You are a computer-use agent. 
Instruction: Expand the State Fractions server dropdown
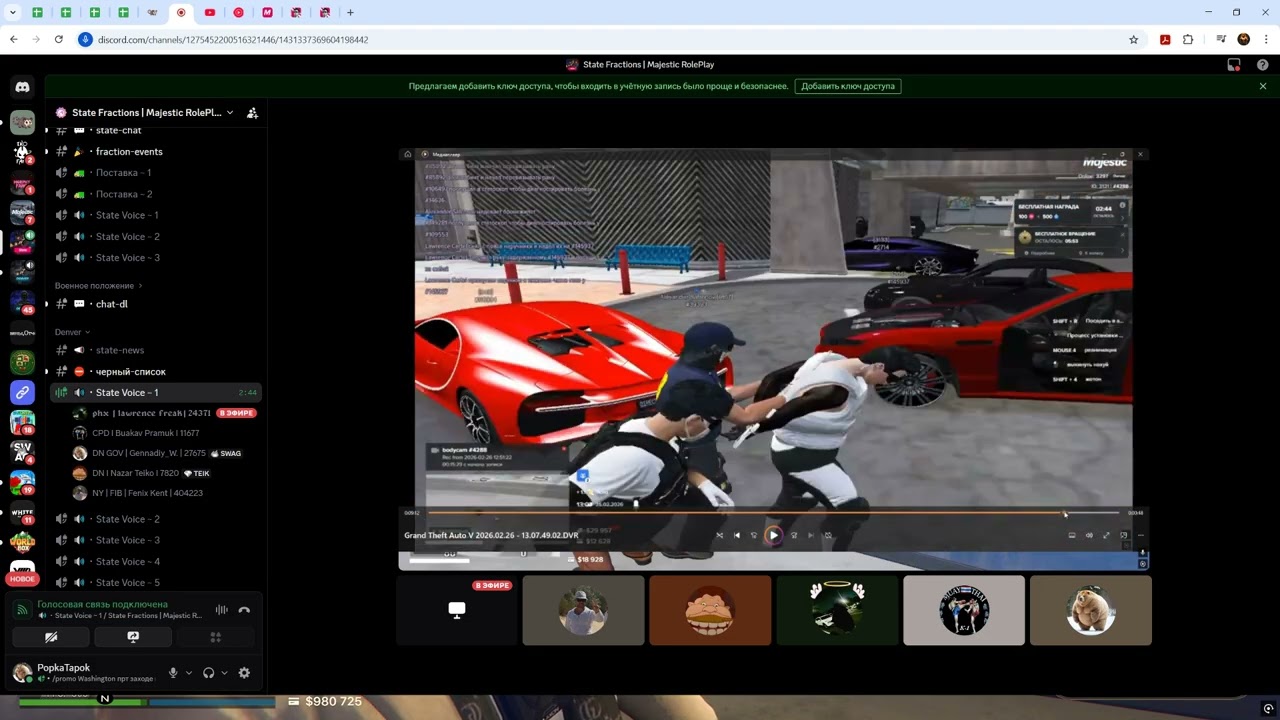pos(230,113)
